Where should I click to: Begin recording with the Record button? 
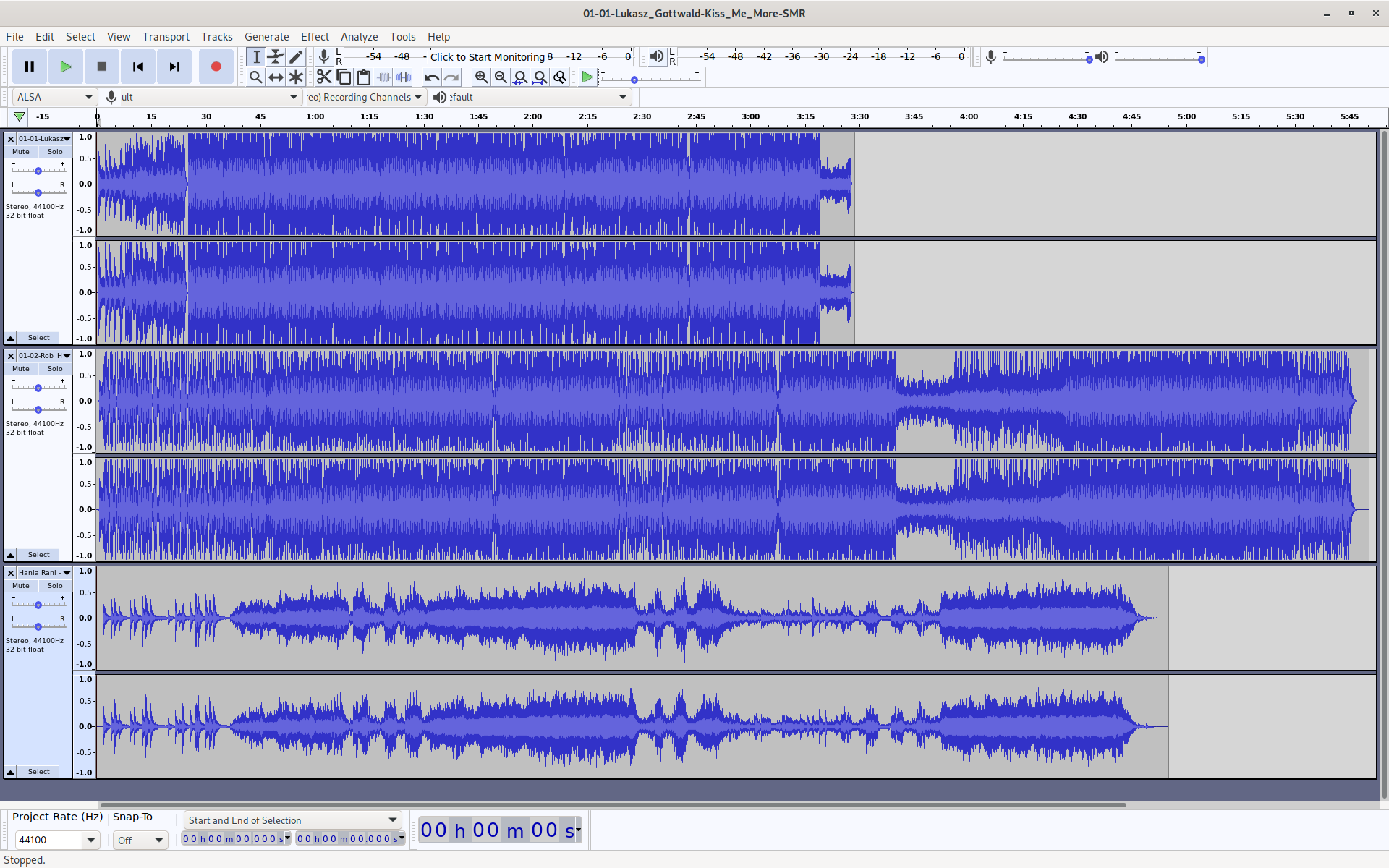(216, 67)
